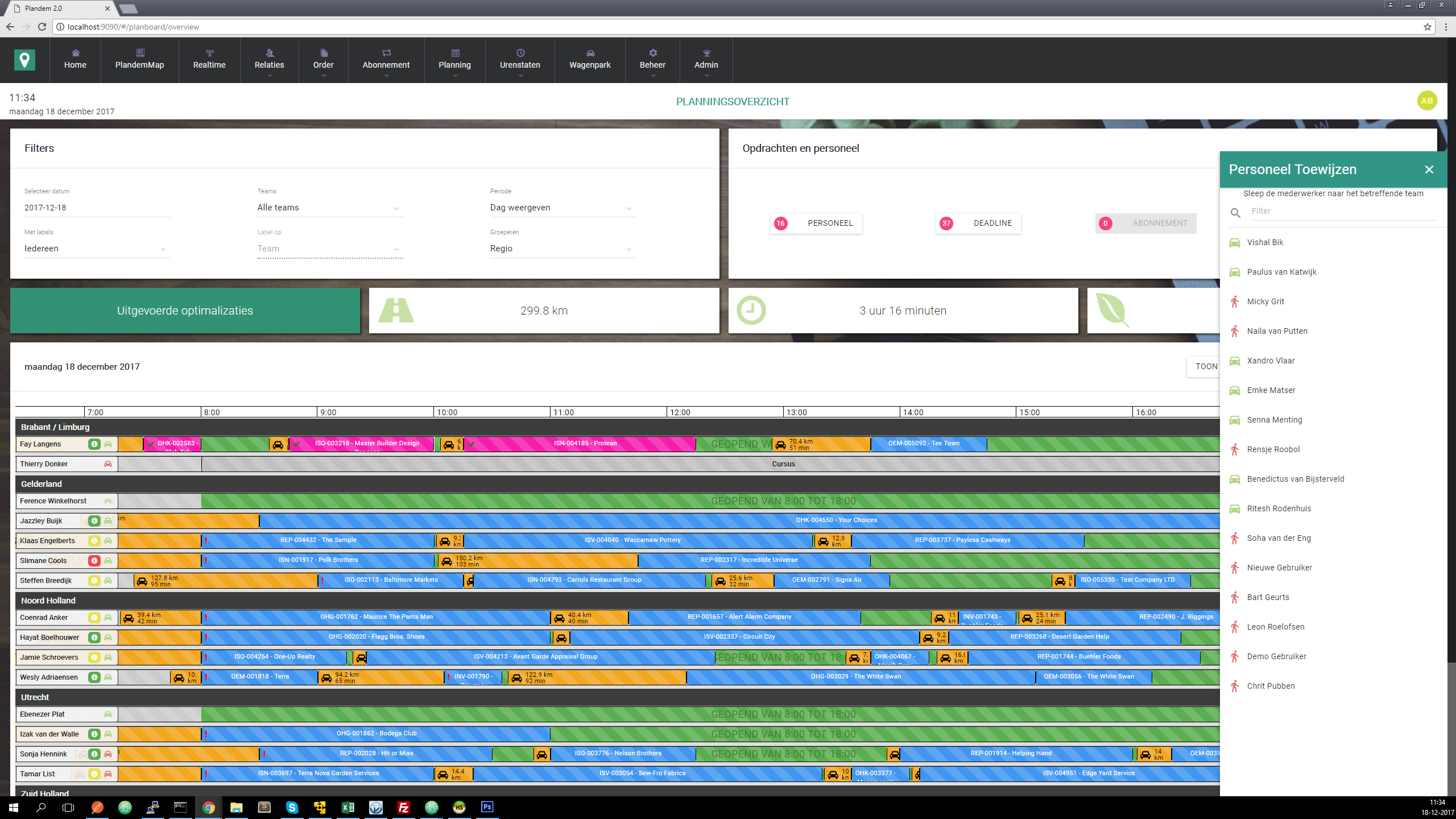Click the green info icon for Fay Langens

94,444
